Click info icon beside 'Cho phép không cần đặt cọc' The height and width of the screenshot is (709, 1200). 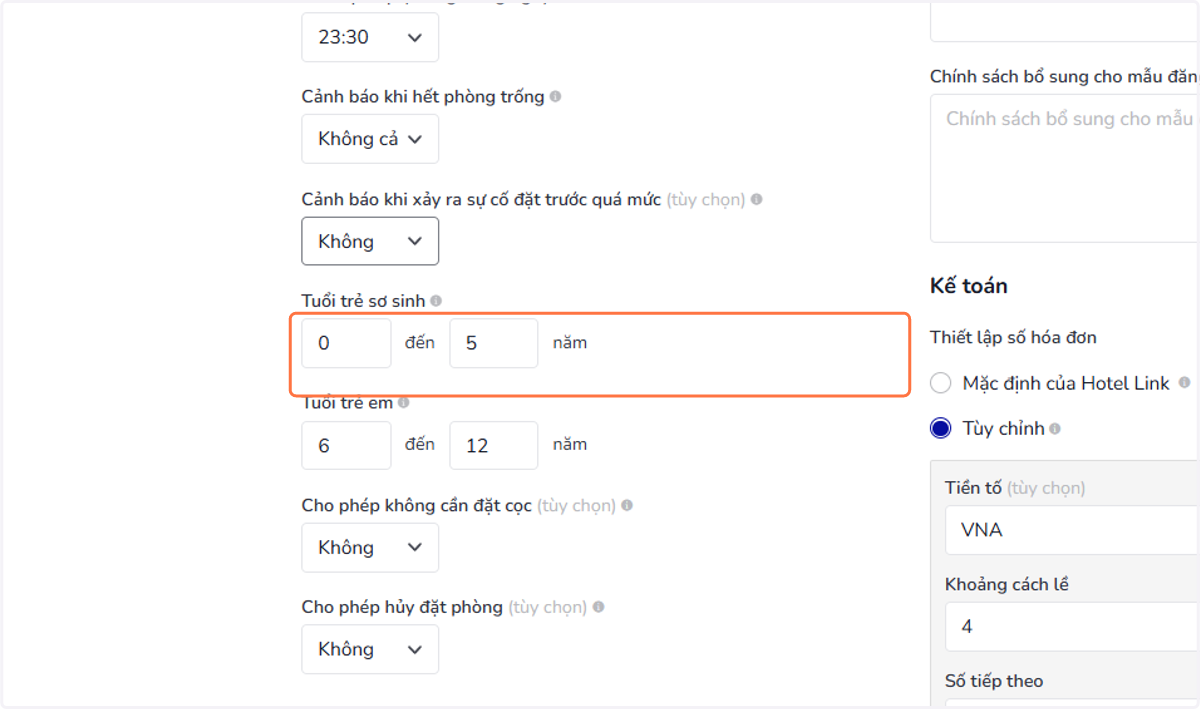(x=627, y=505)
